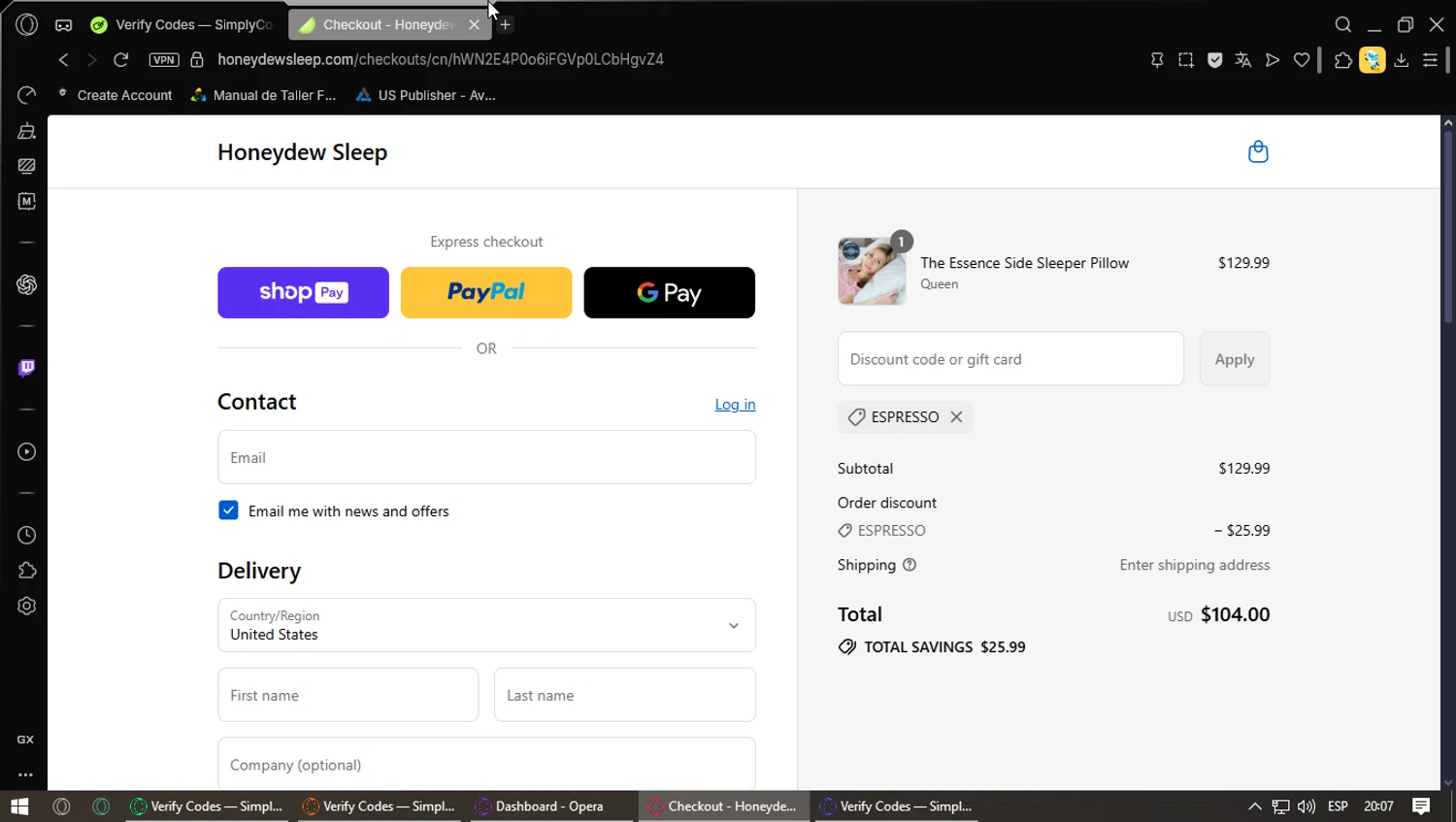Click the browser address bar URL
Screen dimensions: 1456x822
coord(441,60)
